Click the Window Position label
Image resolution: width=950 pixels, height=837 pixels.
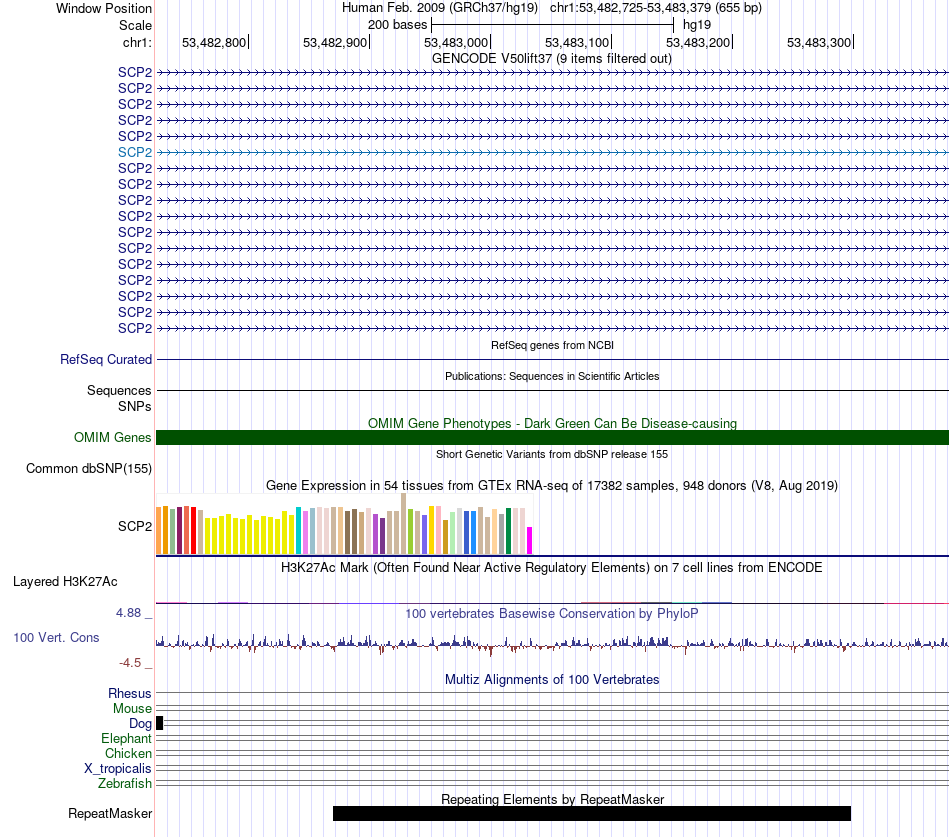(104, 8)
